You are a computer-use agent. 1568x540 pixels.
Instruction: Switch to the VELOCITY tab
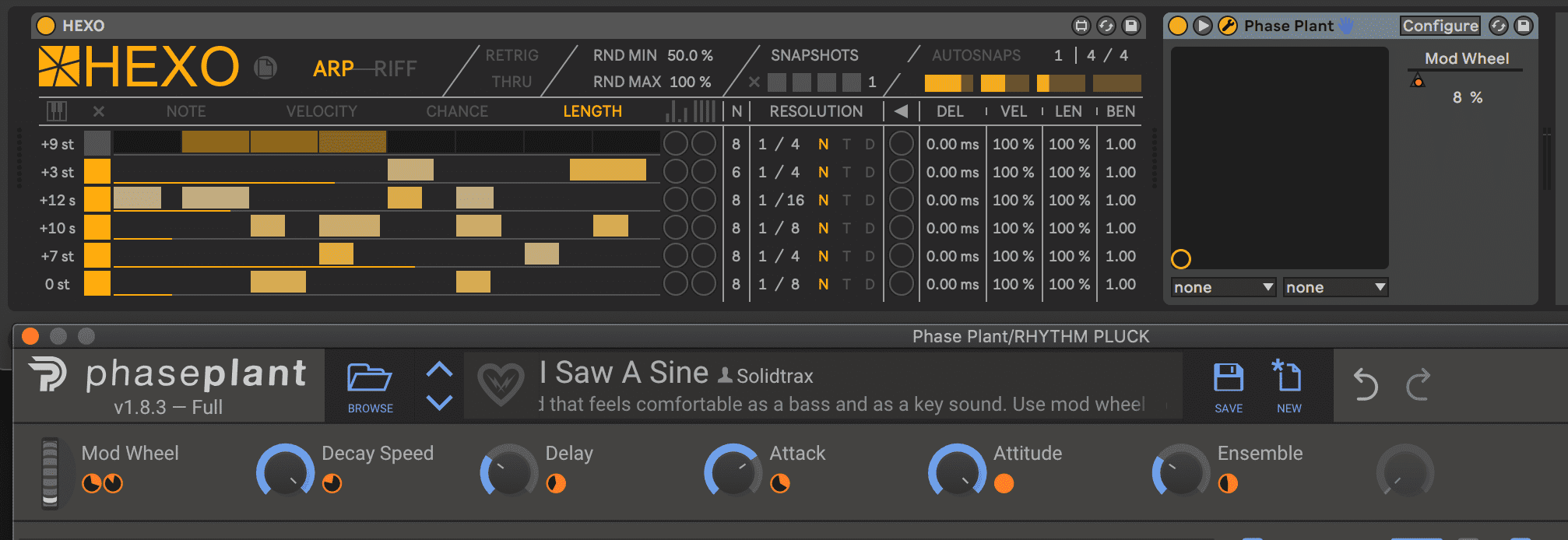coord(322,111)
